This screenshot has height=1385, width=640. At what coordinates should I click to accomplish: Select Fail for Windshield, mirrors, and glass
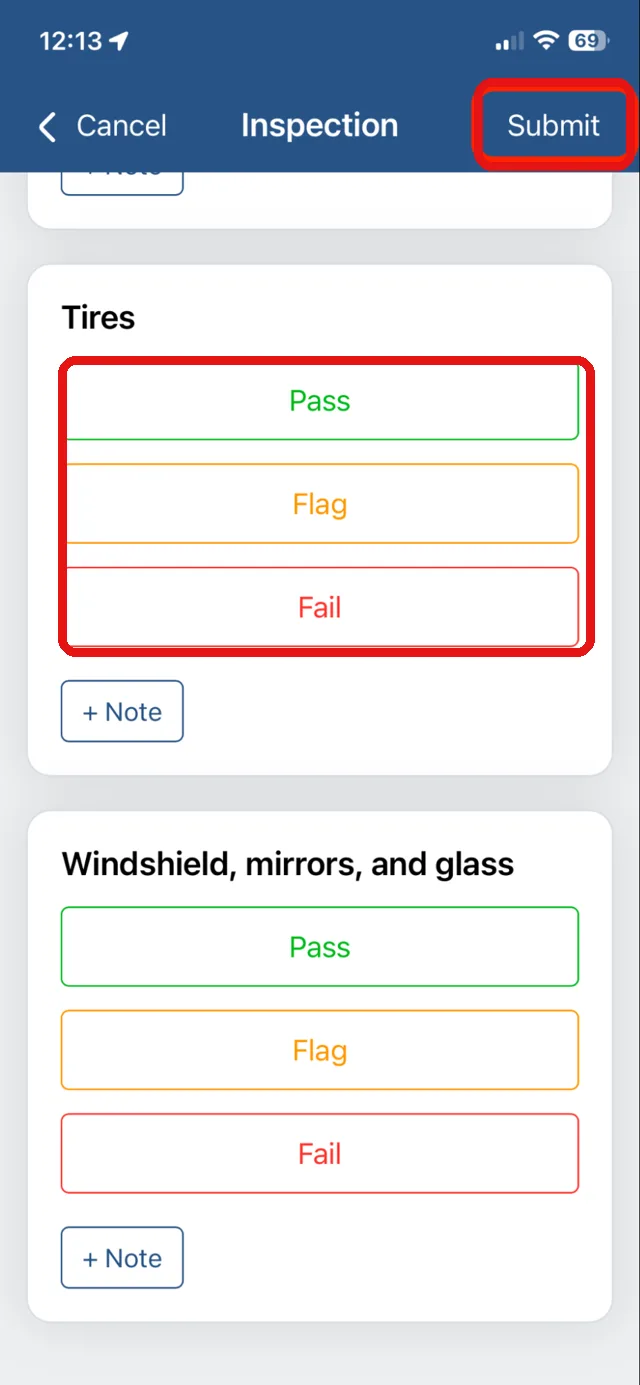pyautogui.click(x=320, y=1153)
